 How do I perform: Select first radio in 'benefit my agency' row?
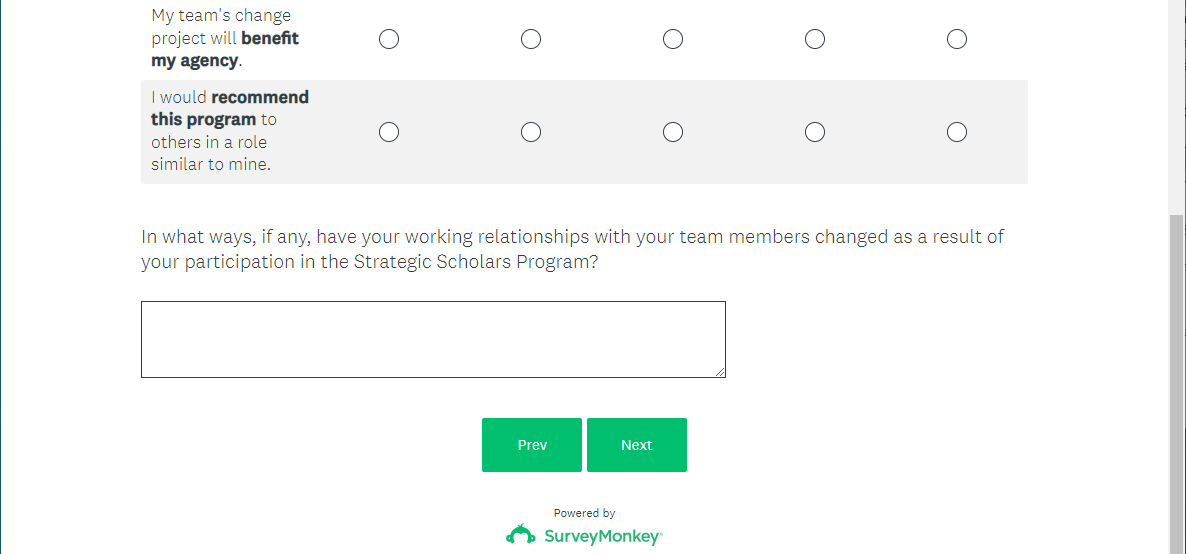[x=389, y=39]
